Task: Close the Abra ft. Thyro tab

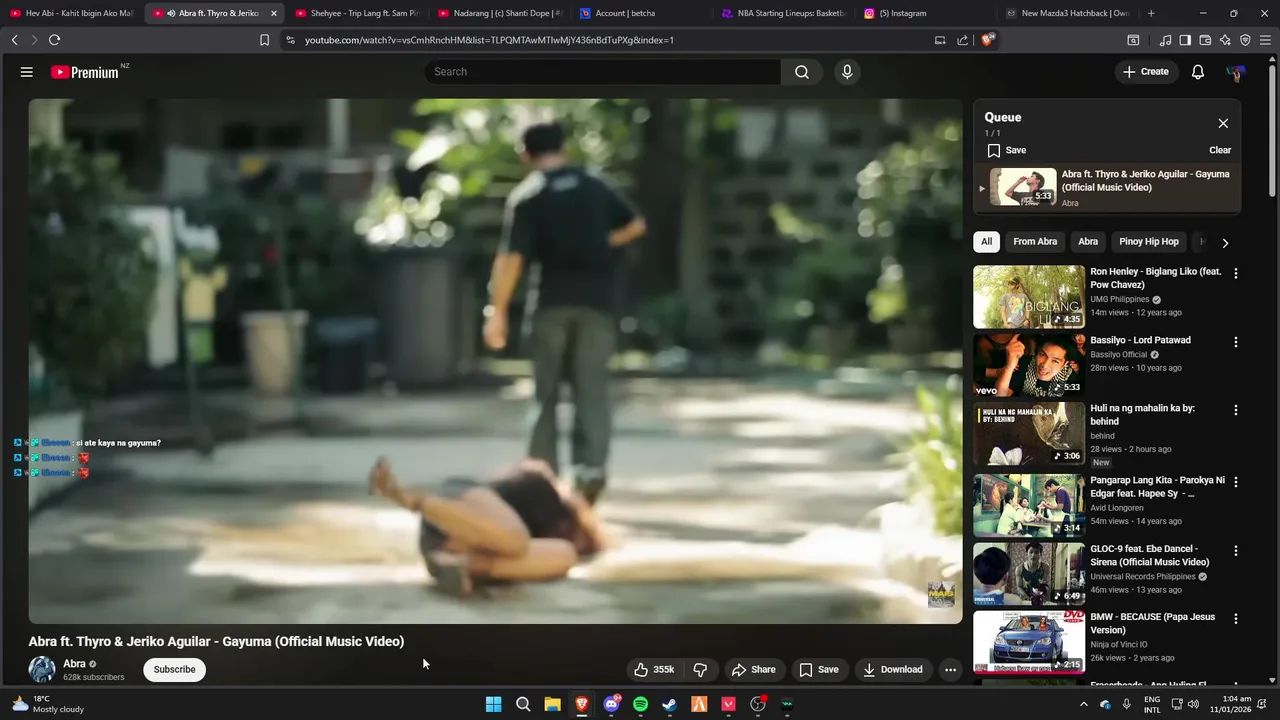Action: pos(273,13)
